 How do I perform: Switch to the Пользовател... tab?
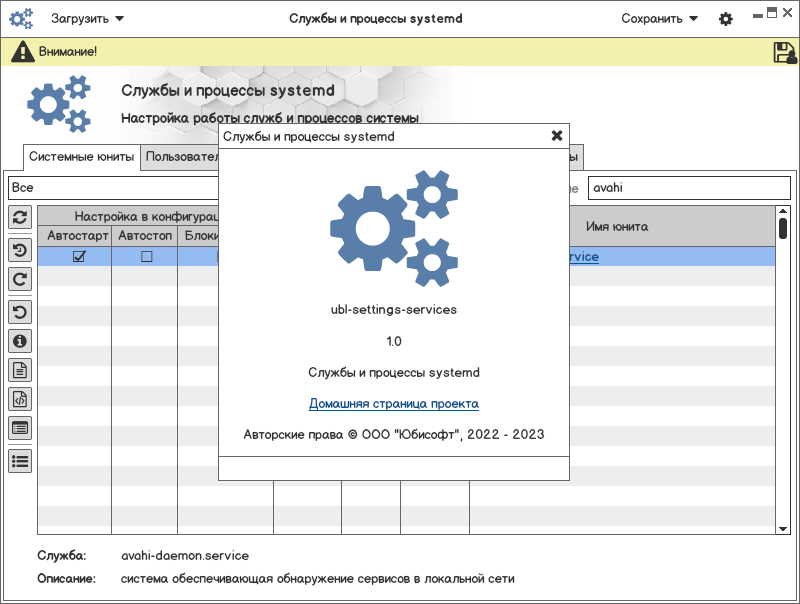click(181, 157)
